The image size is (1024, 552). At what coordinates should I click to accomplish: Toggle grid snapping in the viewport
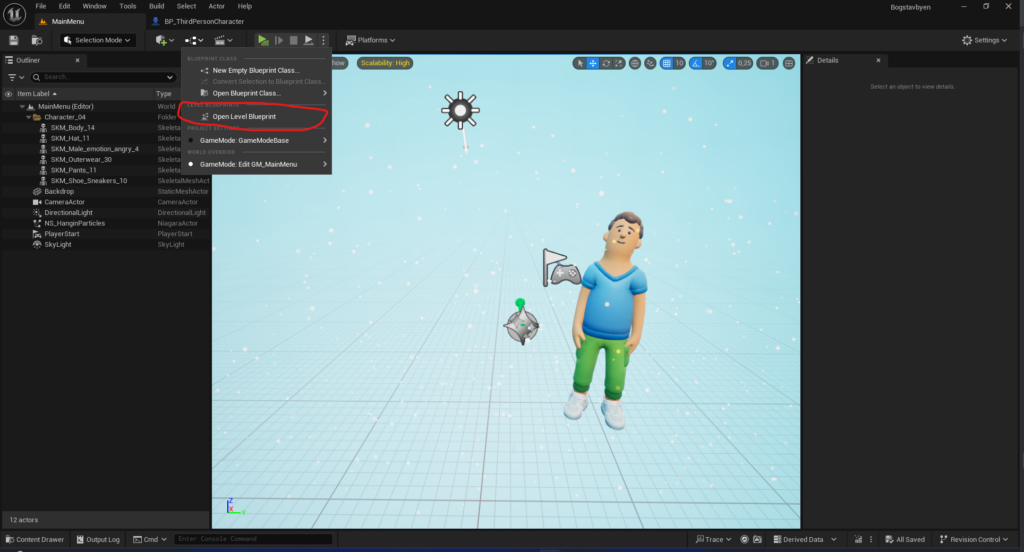point(666,63)
